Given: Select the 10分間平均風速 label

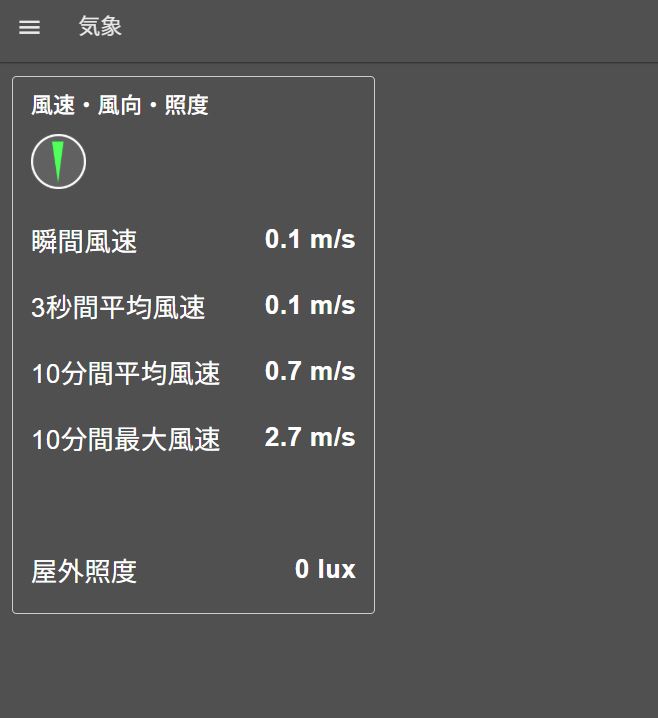Looking at the screenshot, I should [x=126, y=374].
